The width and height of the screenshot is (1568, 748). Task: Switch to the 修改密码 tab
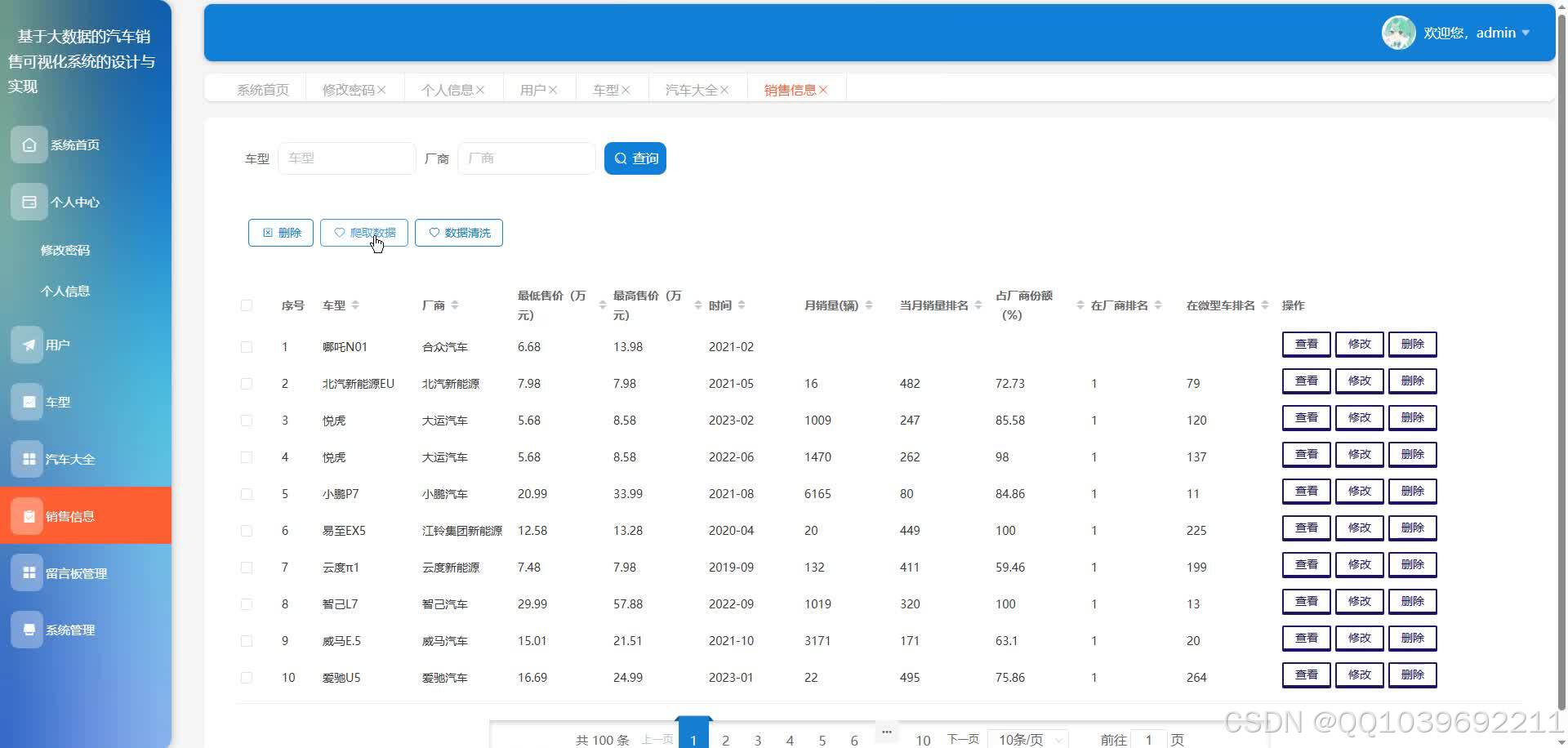point(349,90)
